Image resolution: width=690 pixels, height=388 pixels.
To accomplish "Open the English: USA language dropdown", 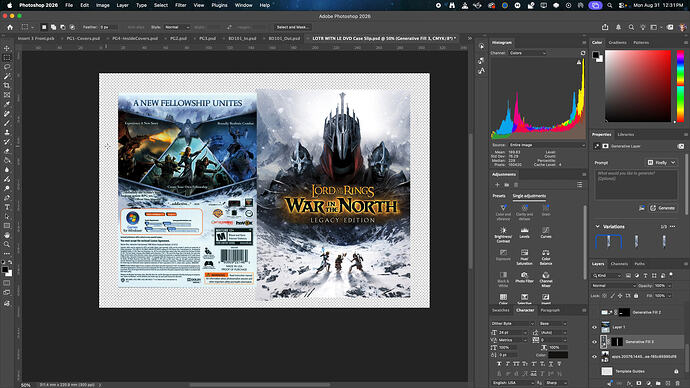I will 512,383.
